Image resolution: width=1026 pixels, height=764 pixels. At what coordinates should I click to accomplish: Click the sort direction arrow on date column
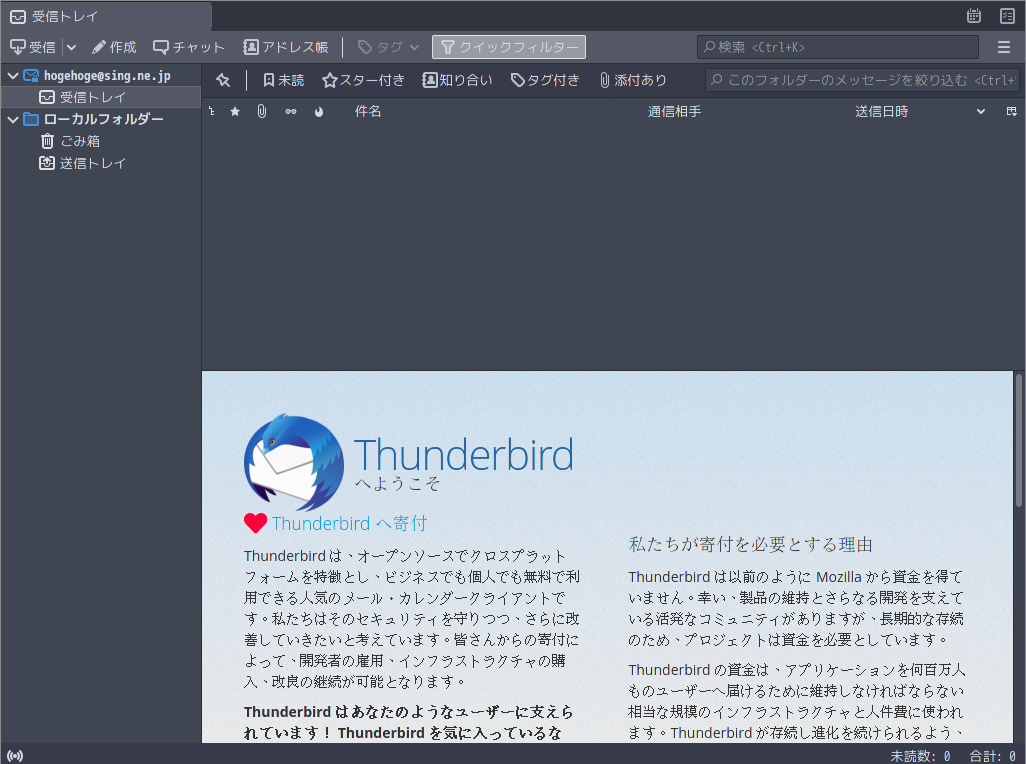981,112
